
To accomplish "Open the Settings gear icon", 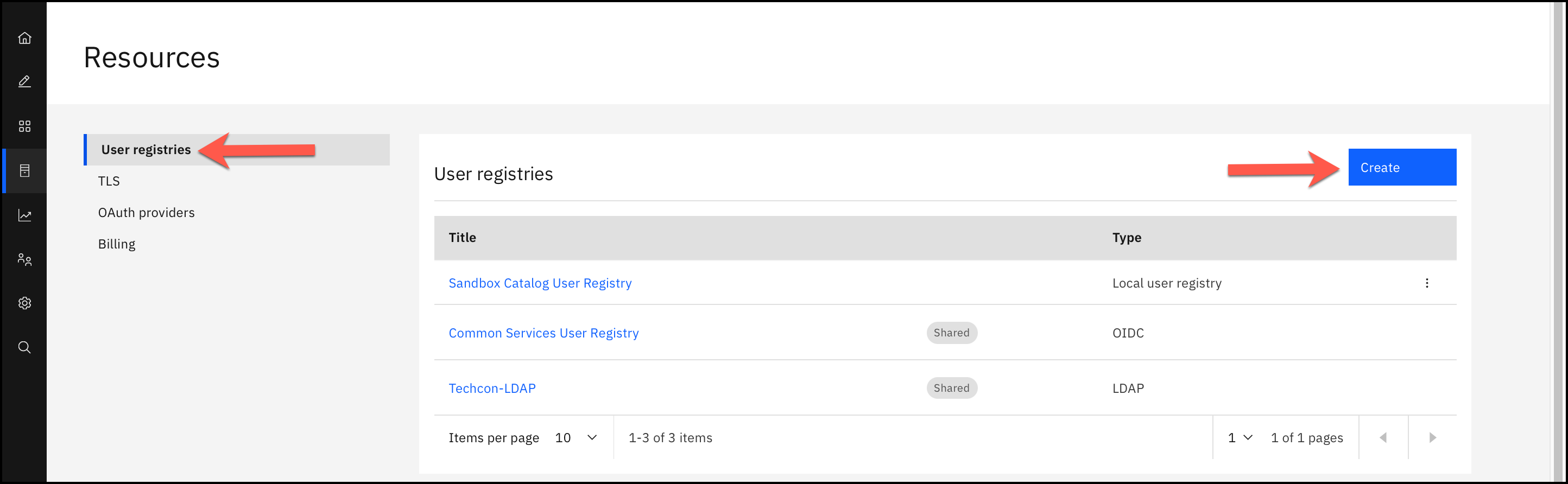I will click(x=24, y=303).
